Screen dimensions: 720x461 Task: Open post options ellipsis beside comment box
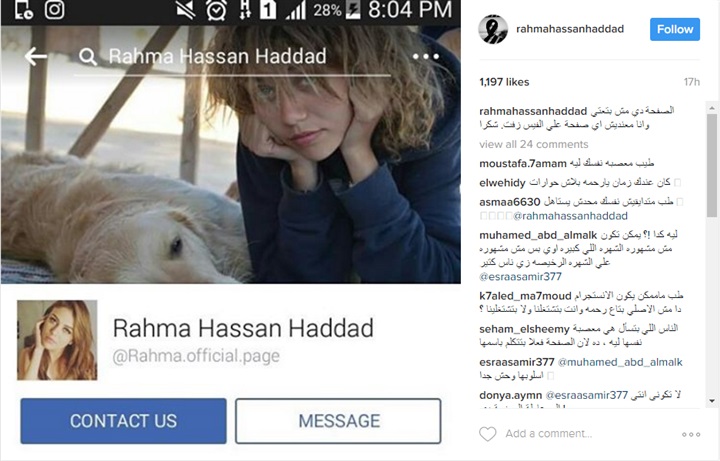(691, 434)
